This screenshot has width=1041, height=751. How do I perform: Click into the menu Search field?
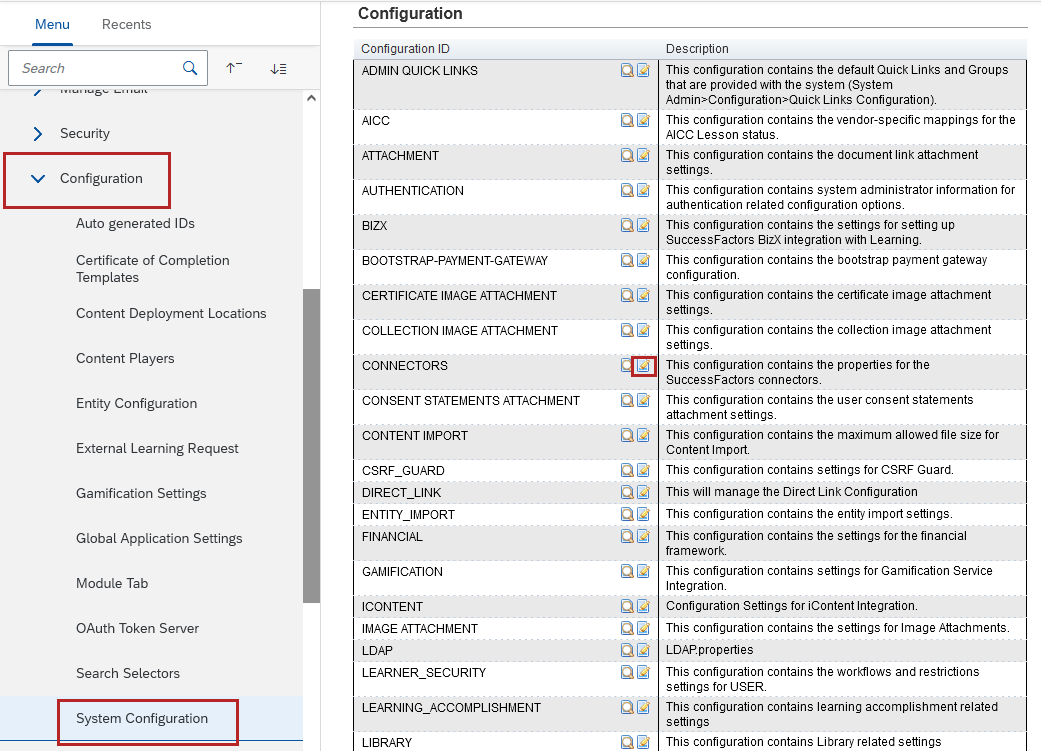point(95,68)
